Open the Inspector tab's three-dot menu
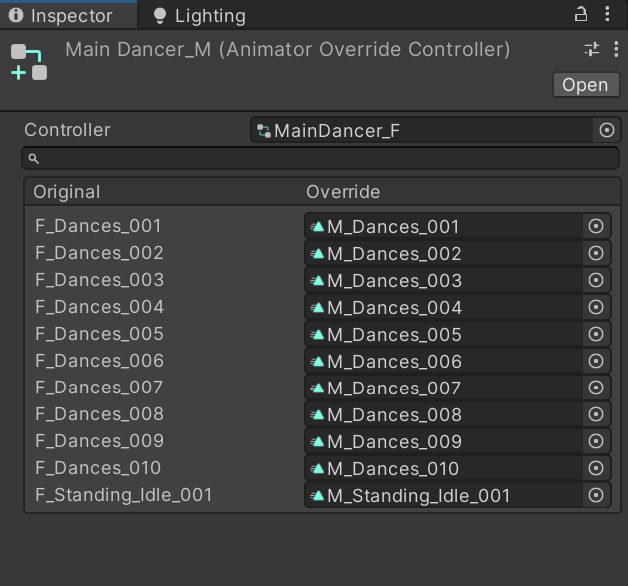 (x=608, y=14)
